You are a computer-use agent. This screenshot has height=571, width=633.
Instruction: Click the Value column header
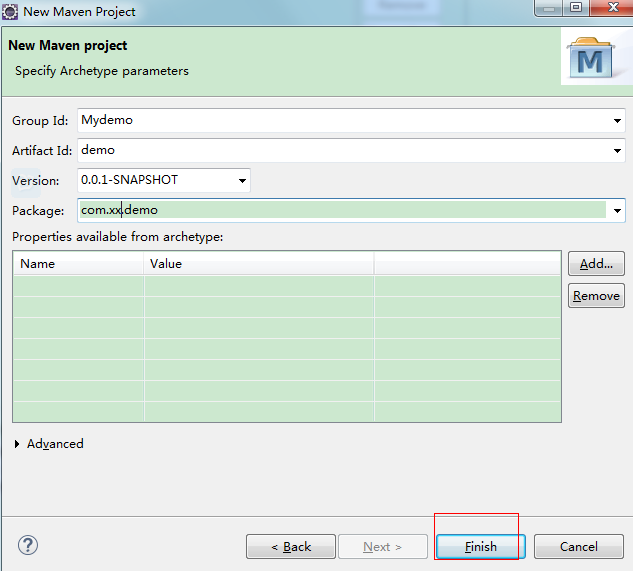(x=259, y=264)
